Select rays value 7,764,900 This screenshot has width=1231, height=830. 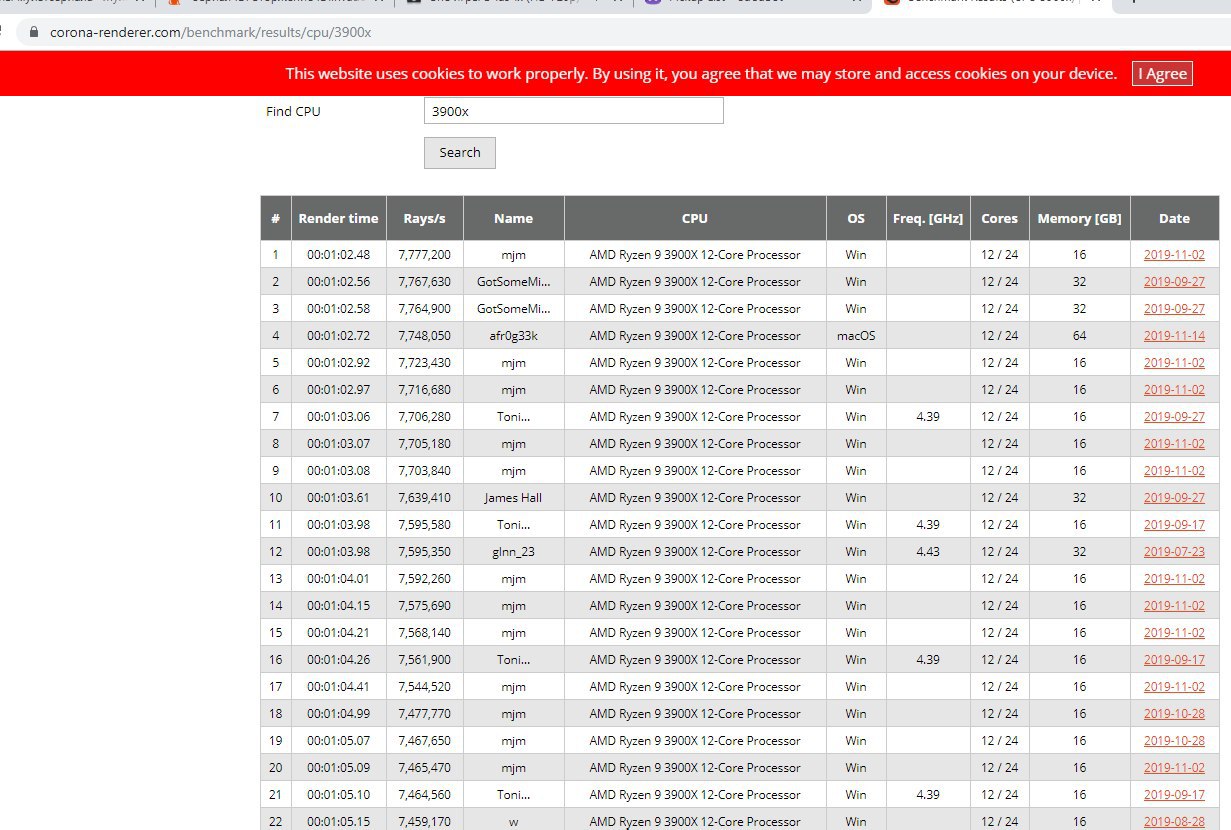(425, 309)
